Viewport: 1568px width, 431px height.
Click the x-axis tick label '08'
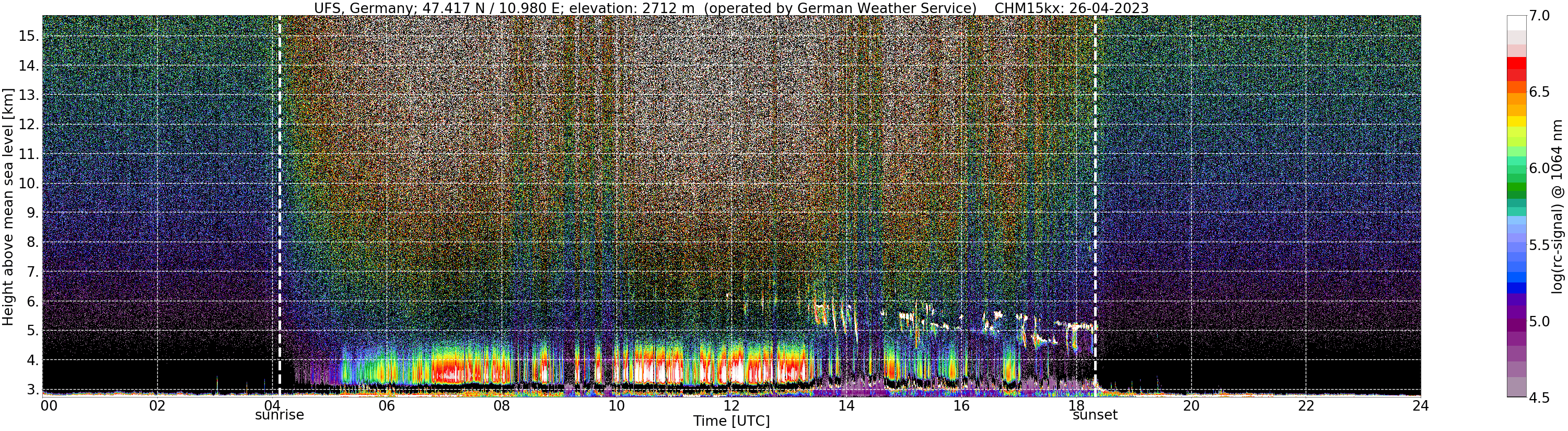pos(502,405)
